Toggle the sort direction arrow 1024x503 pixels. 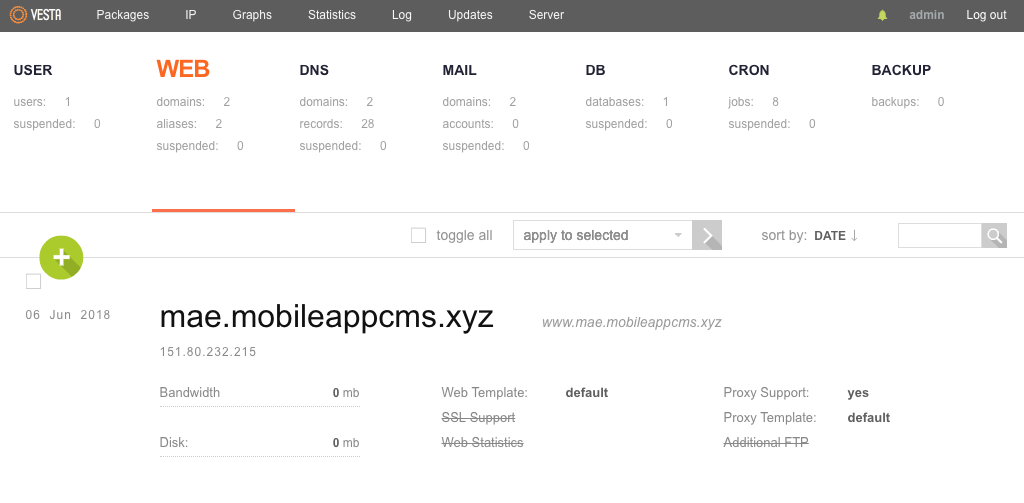point(854,236)
